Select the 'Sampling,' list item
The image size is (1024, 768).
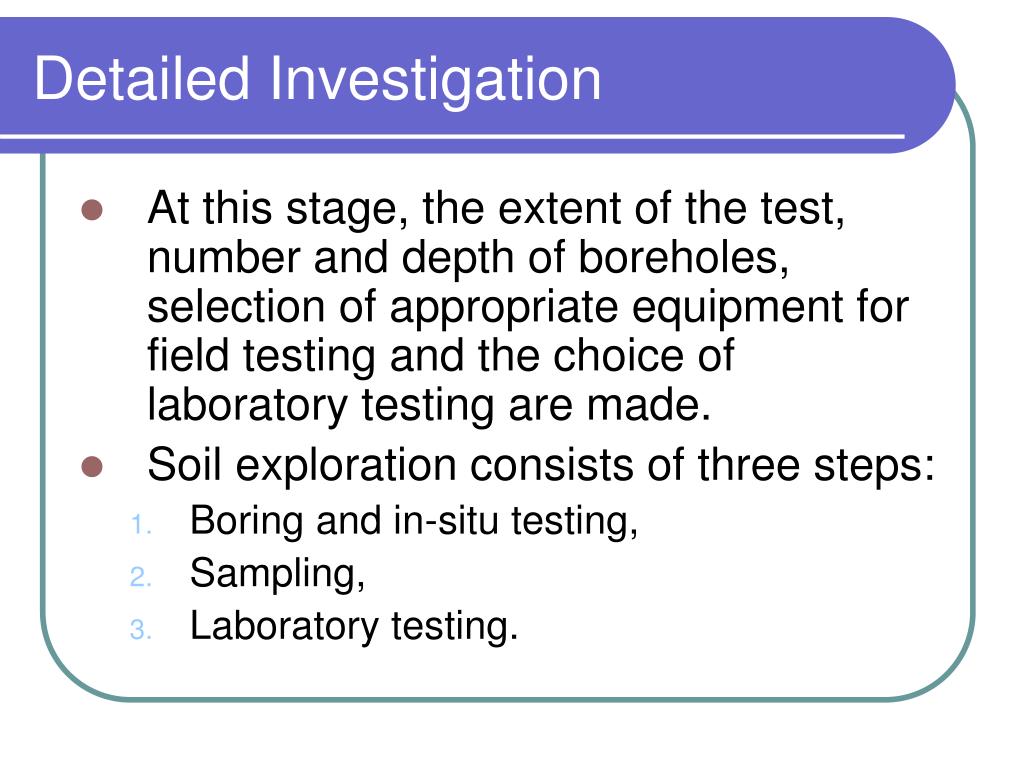tap(278, 575)
